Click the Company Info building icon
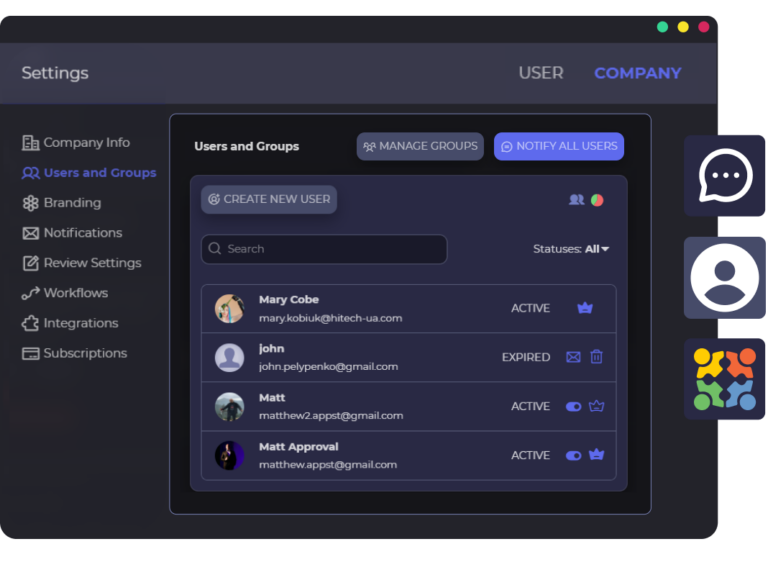The image size is (768, 580). pos(30,143)
